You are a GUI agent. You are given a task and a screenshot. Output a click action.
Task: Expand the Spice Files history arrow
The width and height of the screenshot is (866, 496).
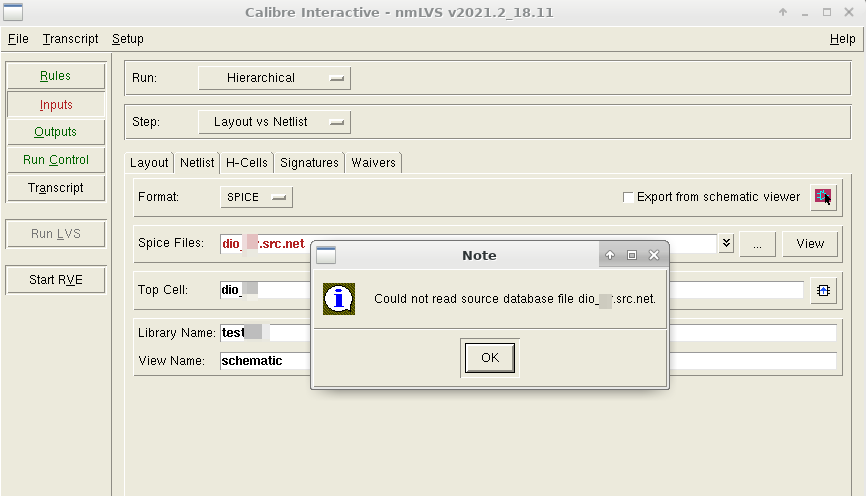pos(726,243)
